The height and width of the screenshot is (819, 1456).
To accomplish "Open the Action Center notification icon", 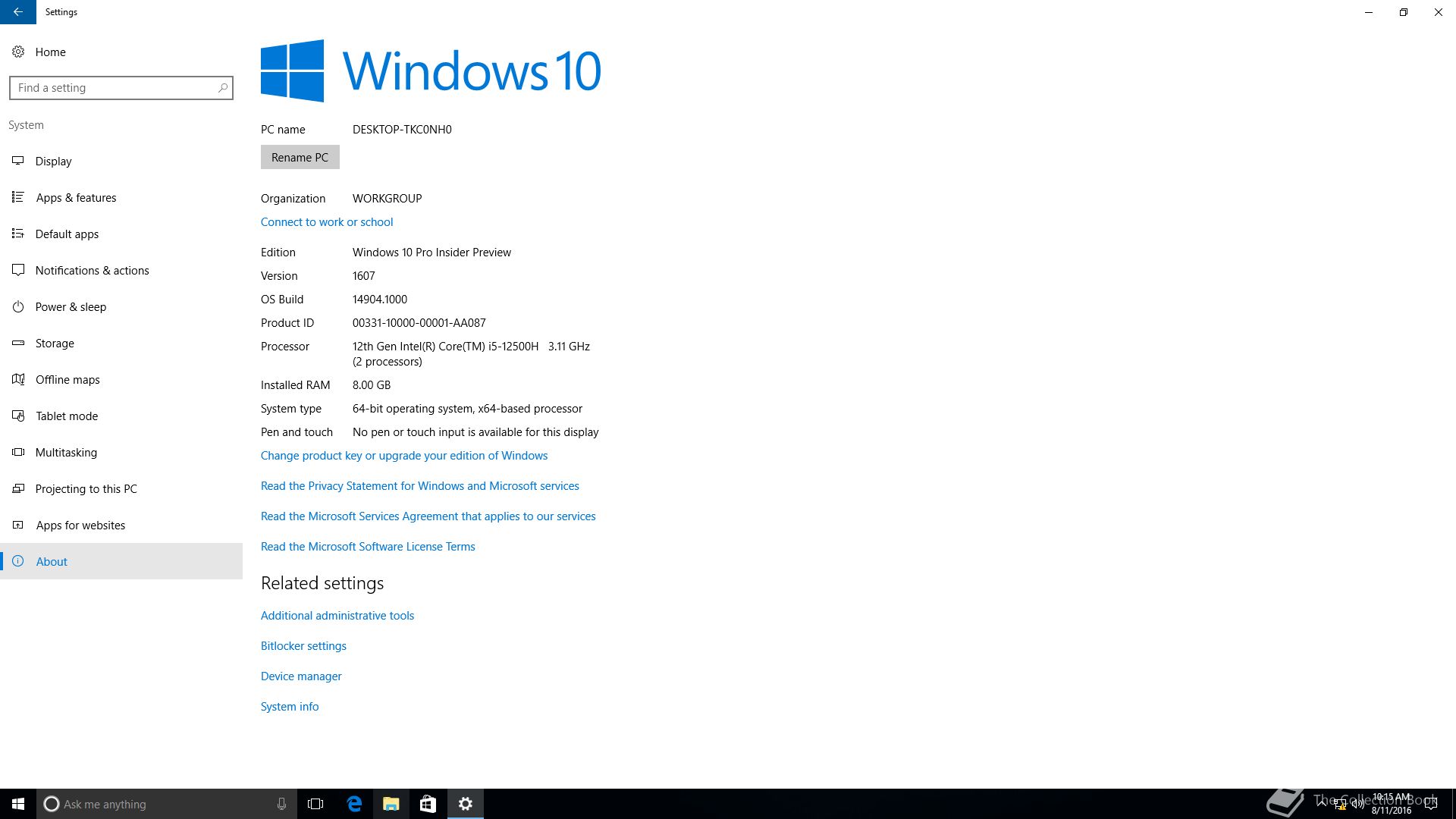I will (x=1430, y=804).
